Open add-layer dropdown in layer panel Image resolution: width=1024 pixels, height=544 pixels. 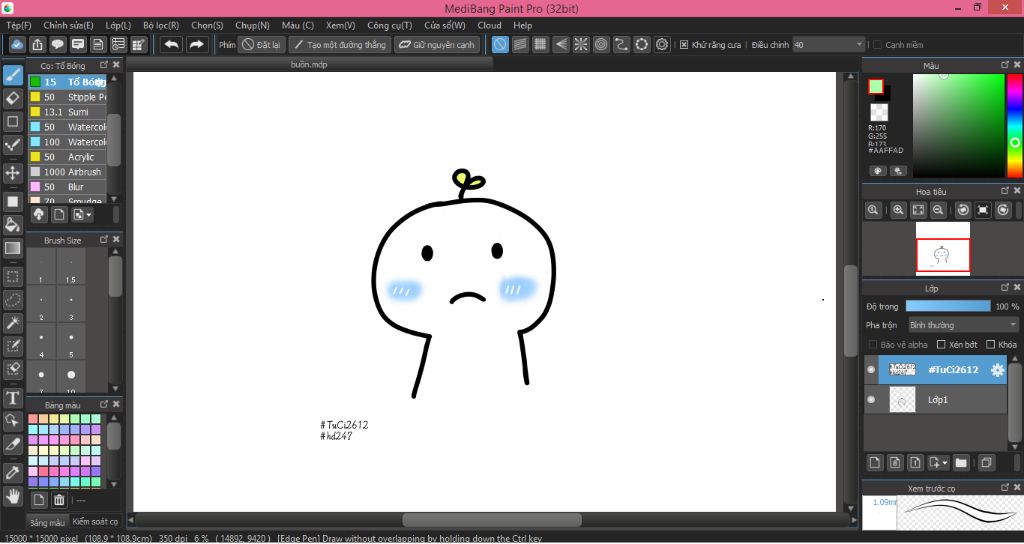(938, 463)
